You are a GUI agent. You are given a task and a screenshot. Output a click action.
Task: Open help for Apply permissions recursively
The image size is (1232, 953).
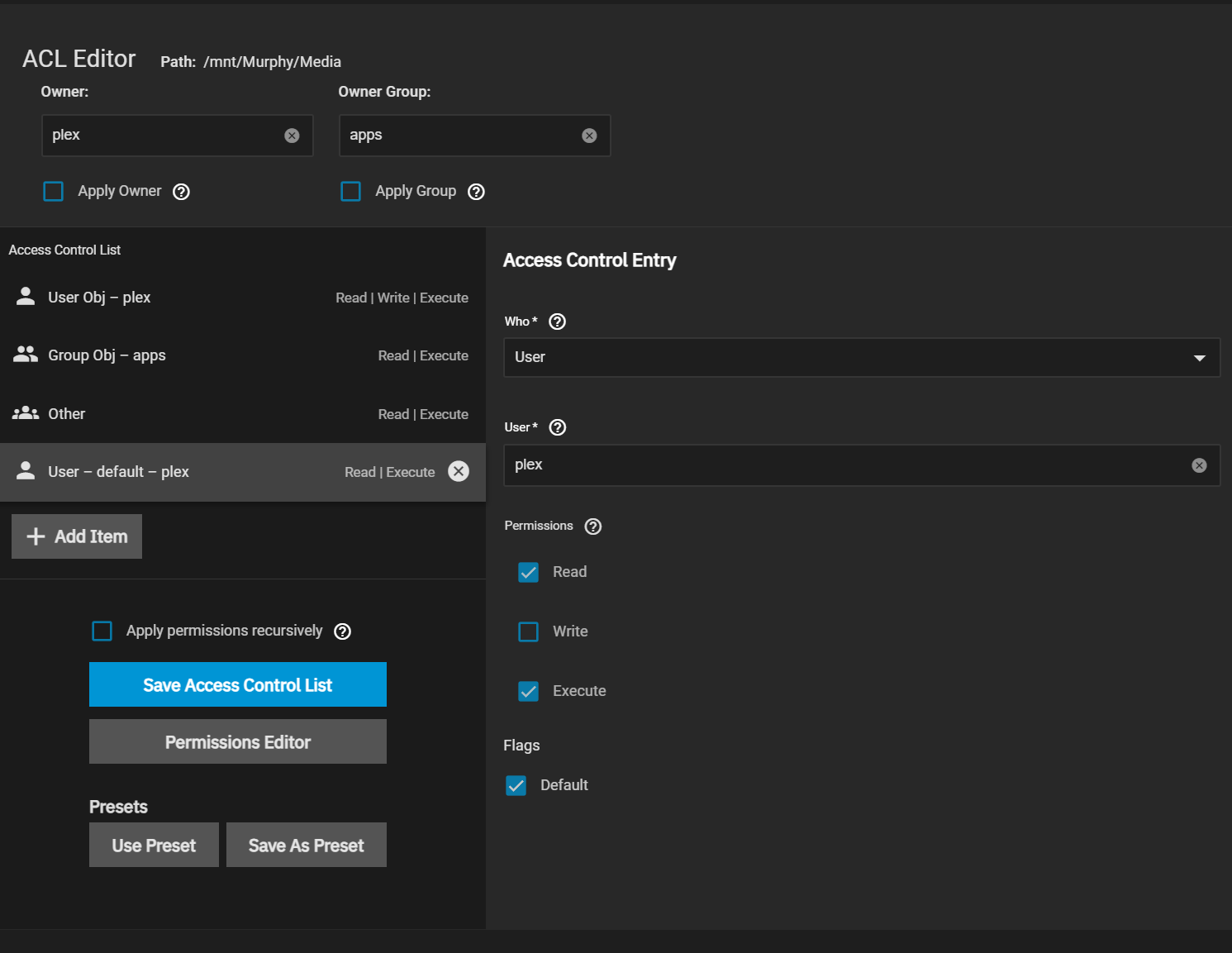point(342,631)
